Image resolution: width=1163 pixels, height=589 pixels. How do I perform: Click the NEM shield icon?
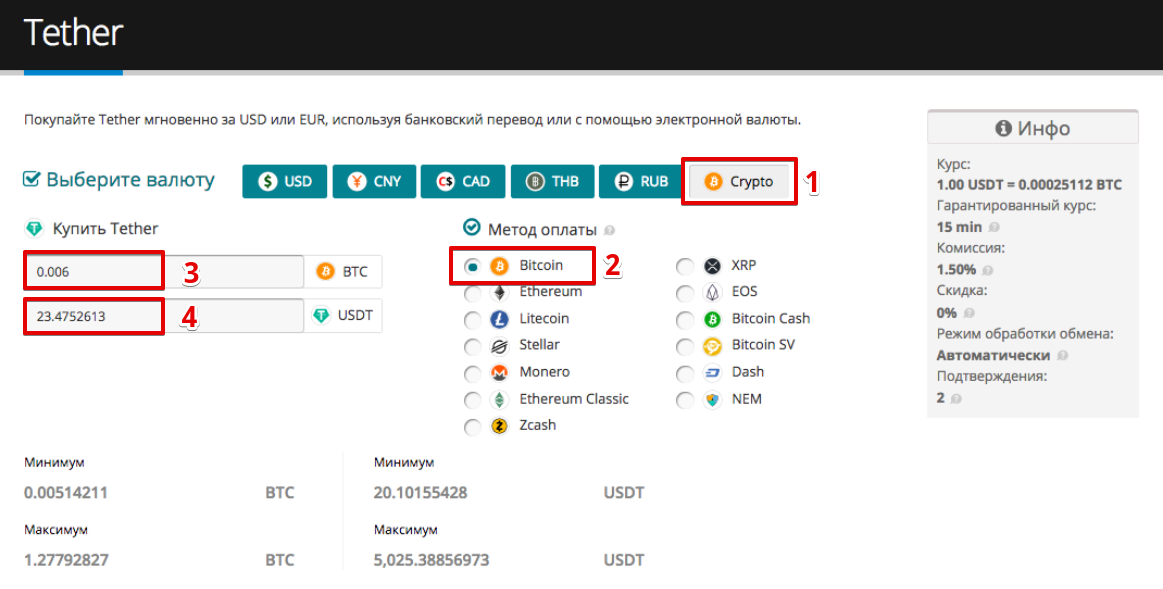tap(712, 399)
